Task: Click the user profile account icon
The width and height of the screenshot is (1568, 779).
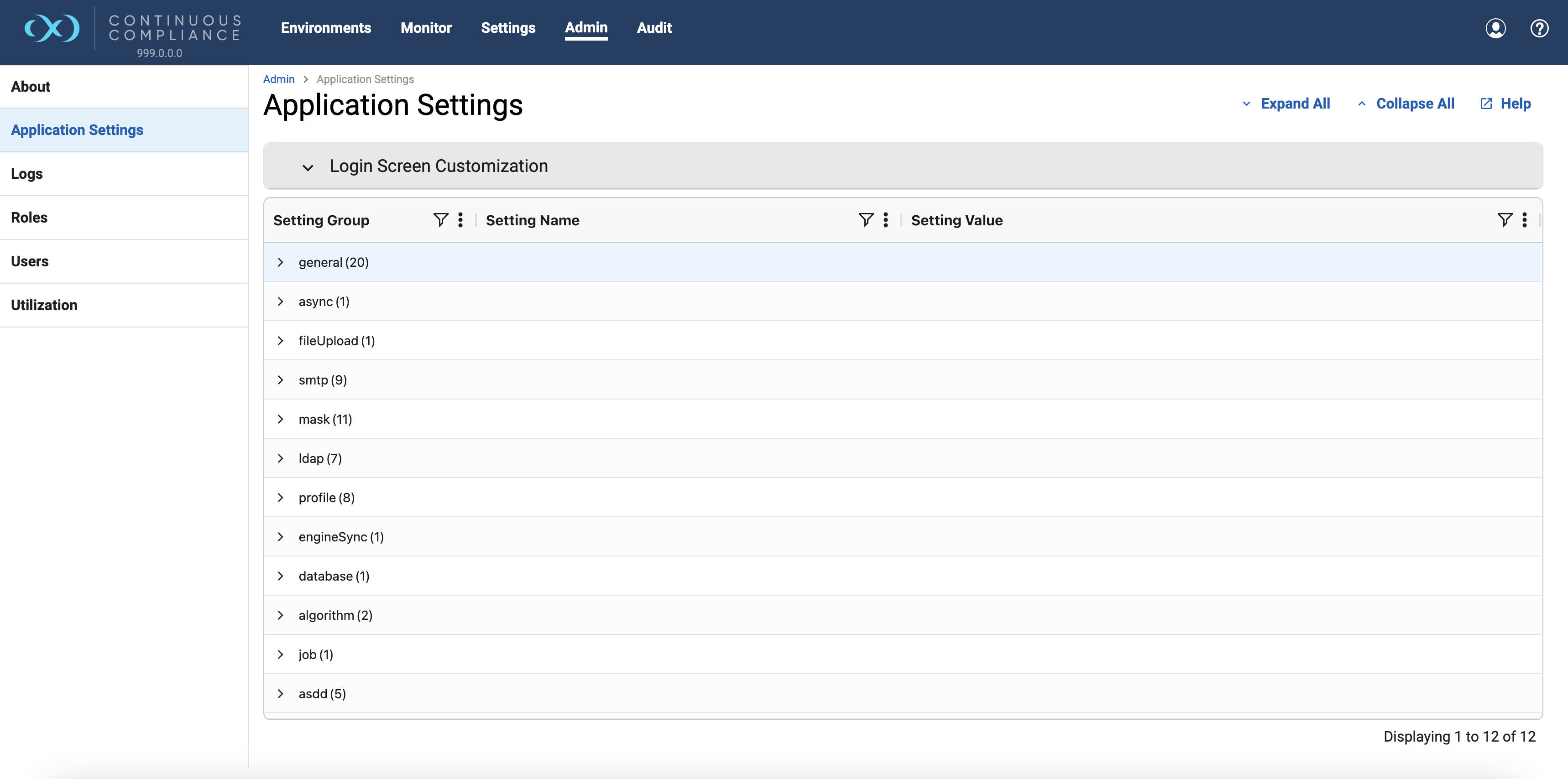Action: coord(1495,28)
